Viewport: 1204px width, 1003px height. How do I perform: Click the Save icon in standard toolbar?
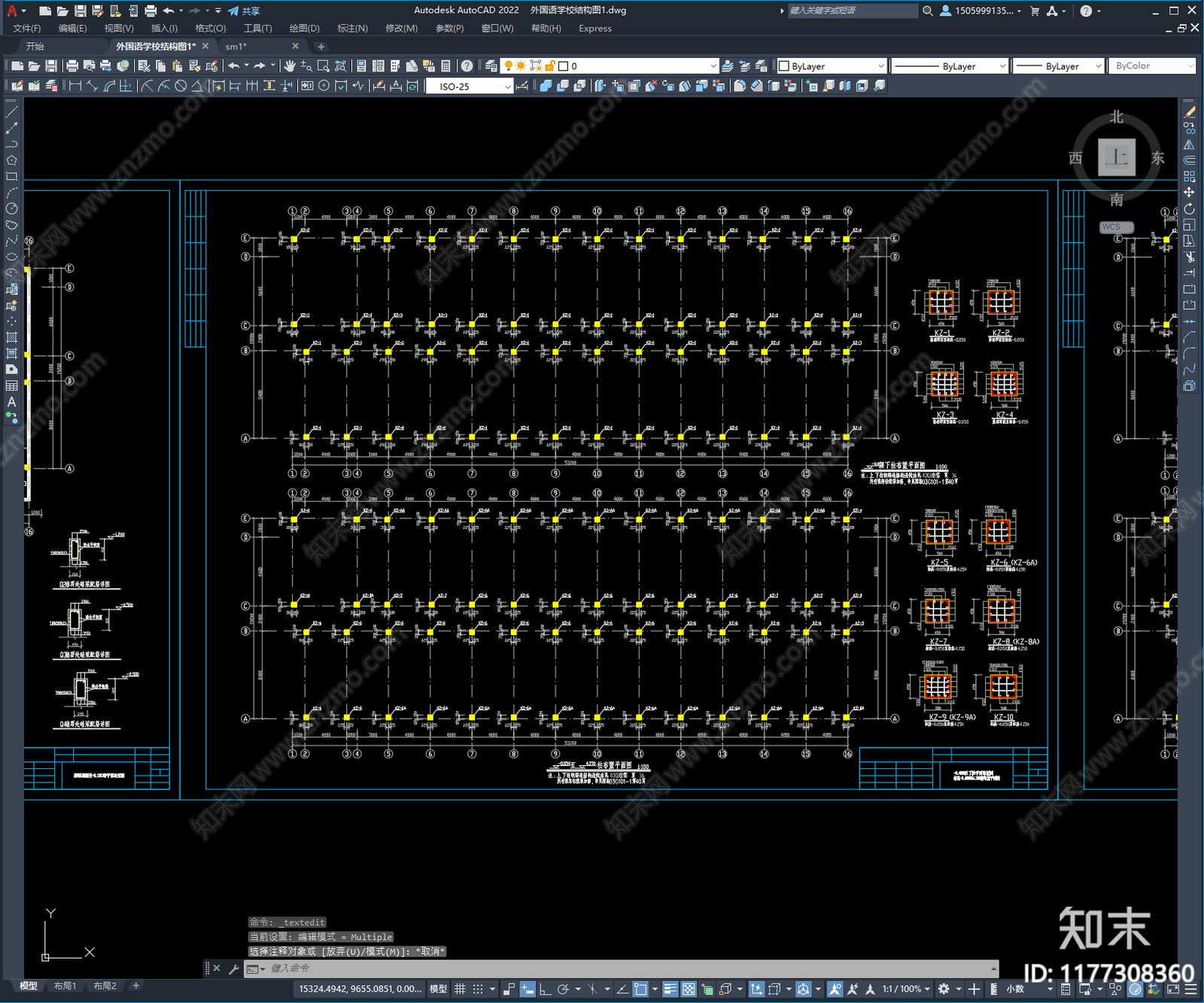point(50,66)
